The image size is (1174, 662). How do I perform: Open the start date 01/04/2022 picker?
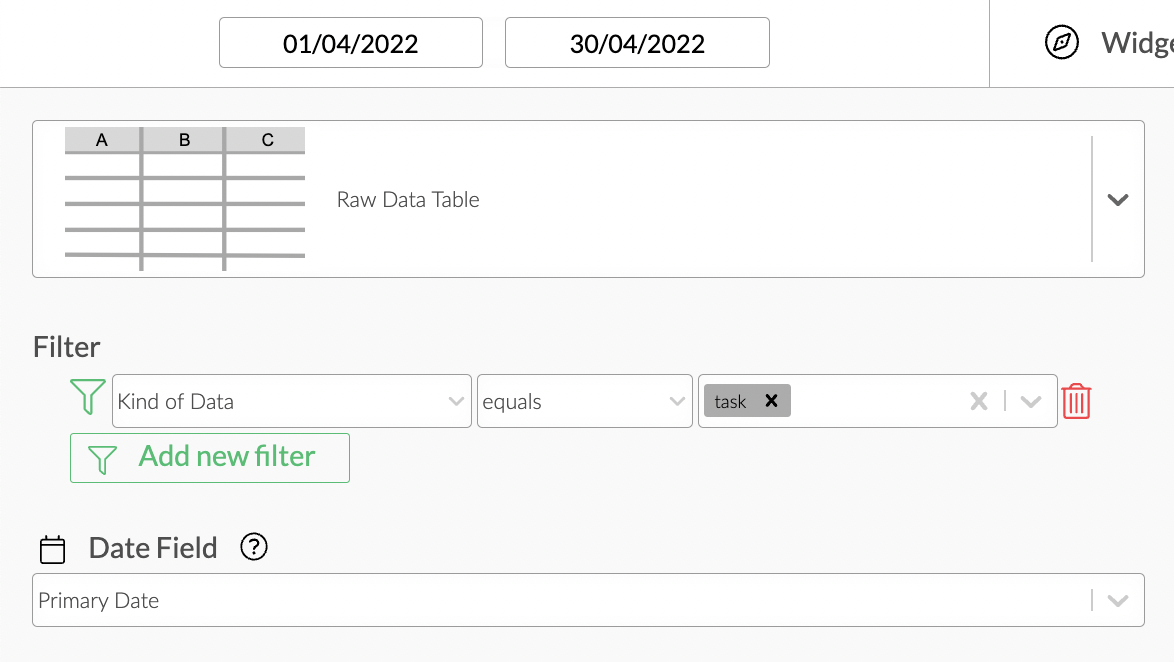coord(351,42)
